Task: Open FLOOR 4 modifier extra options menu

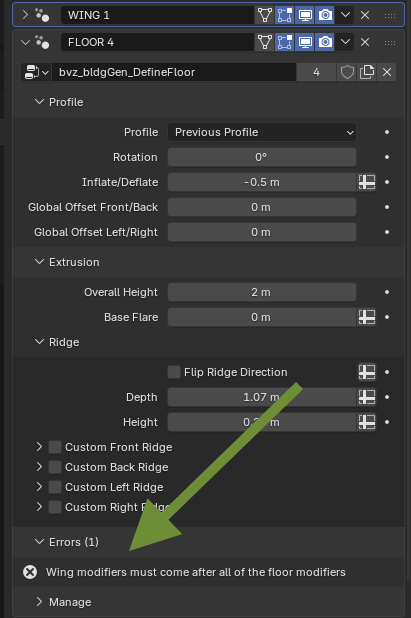Action: pos(345,42)
